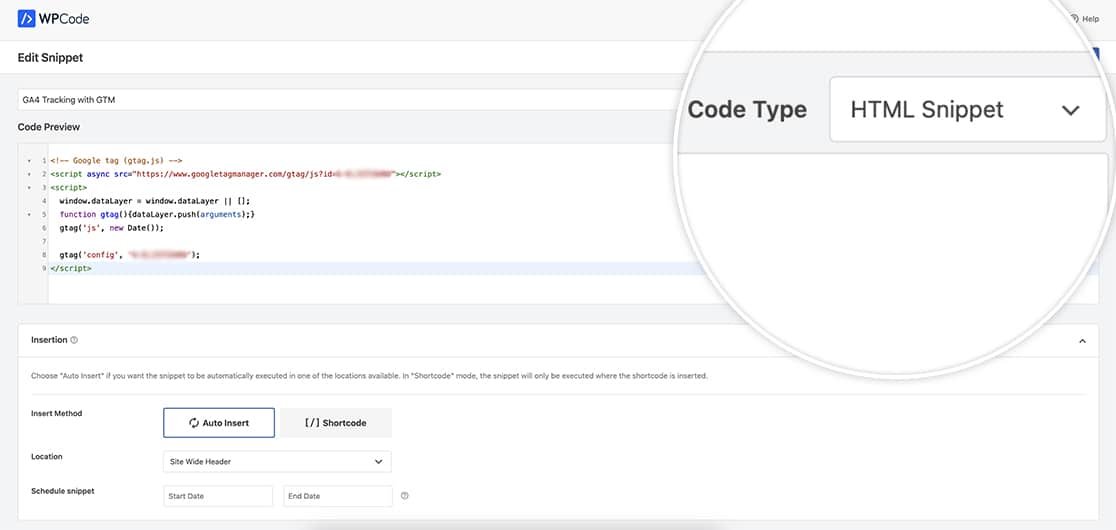Fold the gtag function at line 5
Screen dimensions: 1116x530
click(x=28, y=215)
